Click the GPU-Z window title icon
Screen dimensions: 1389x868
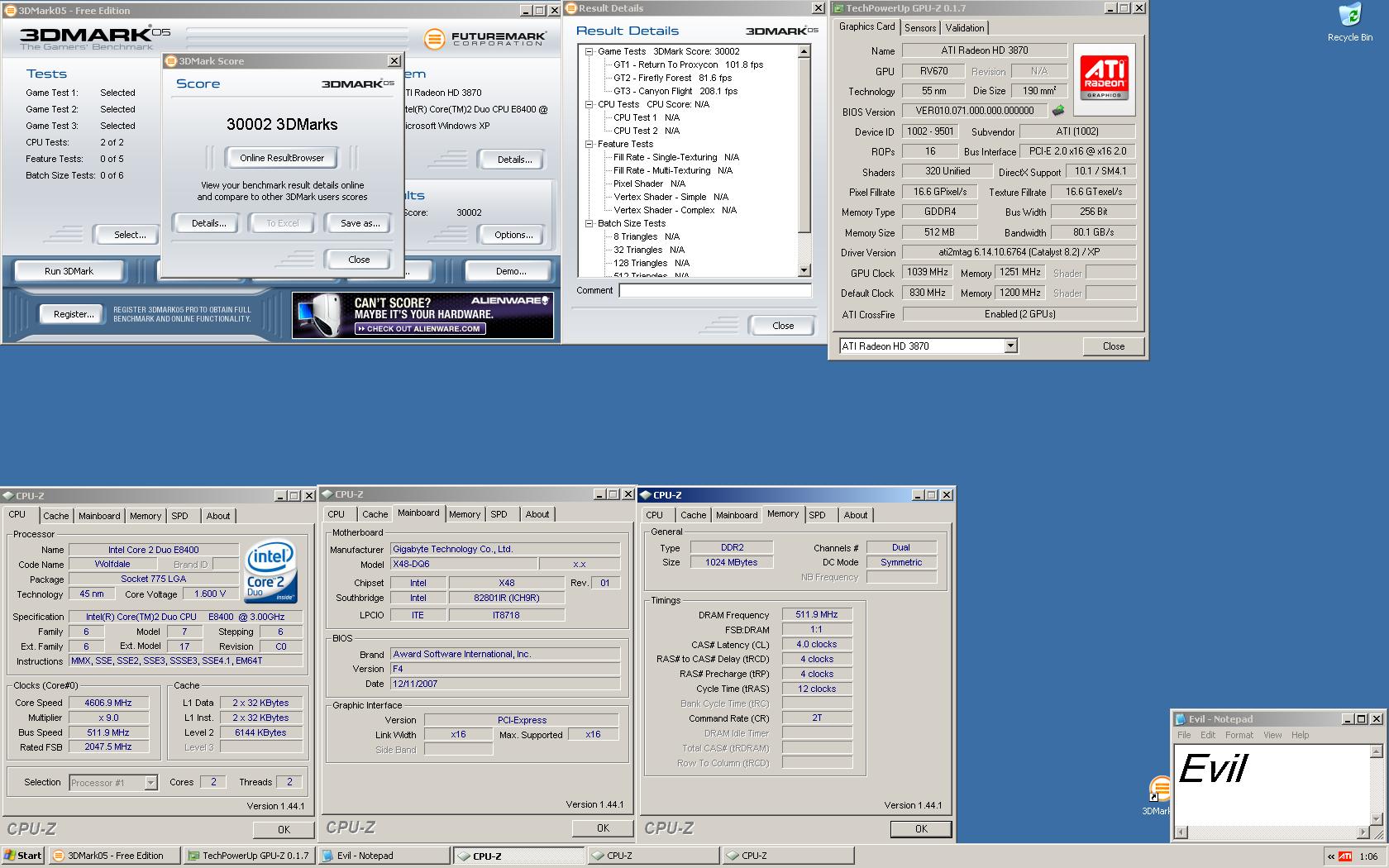point(838,8)
